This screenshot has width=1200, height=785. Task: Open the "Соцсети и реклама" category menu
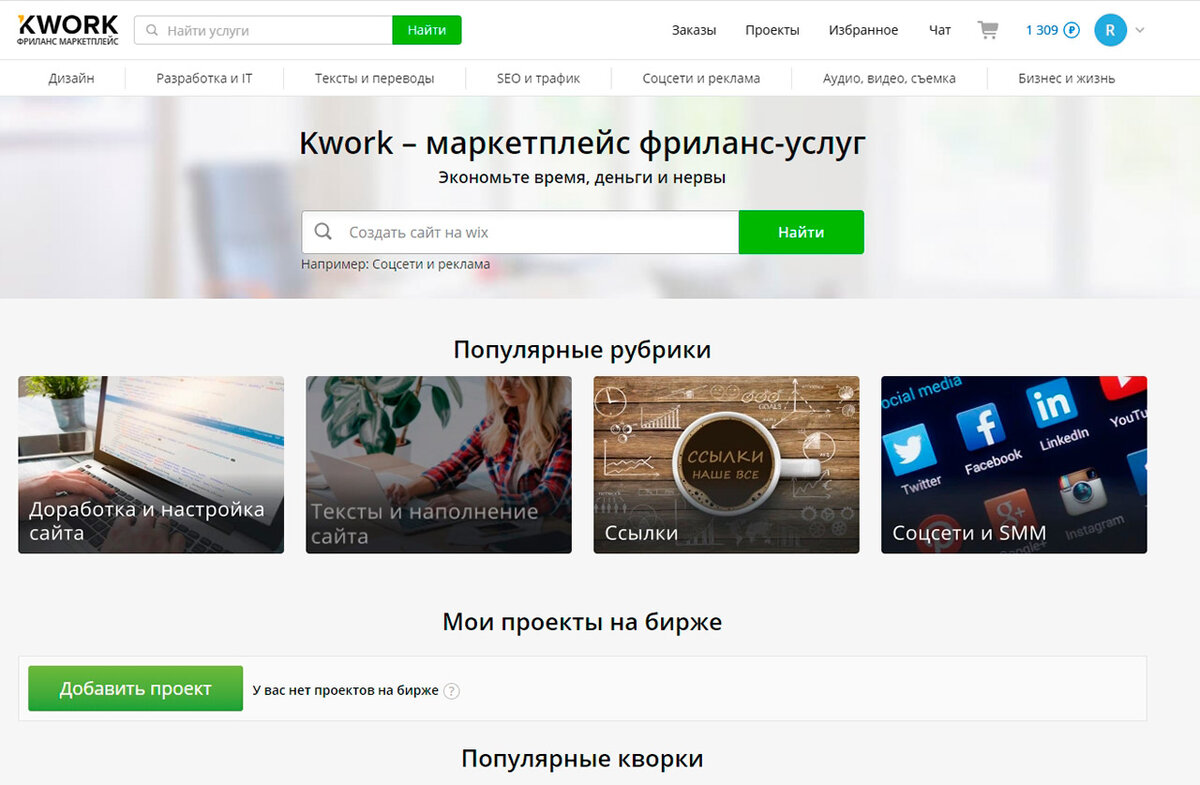point(701,78)
